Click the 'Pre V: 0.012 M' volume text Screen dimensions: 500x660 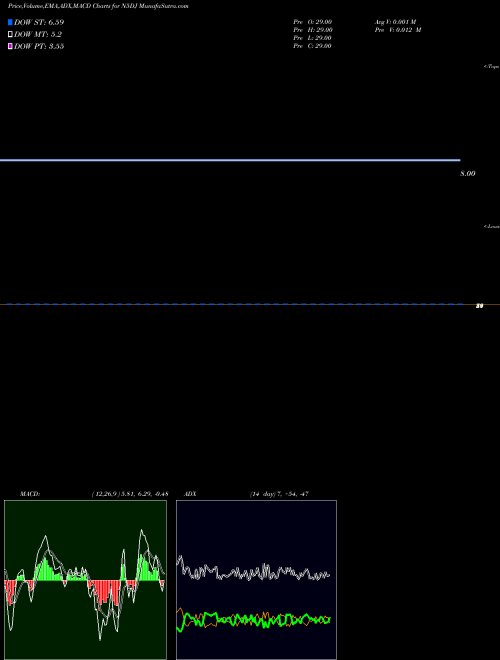398,30
